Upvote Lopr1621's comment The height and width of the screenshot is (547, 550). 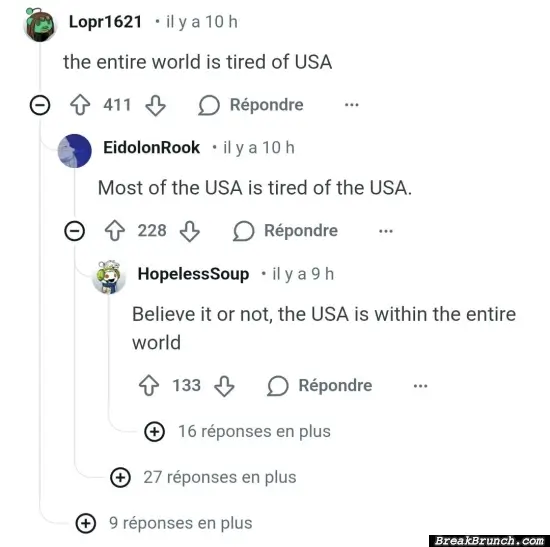80,105
